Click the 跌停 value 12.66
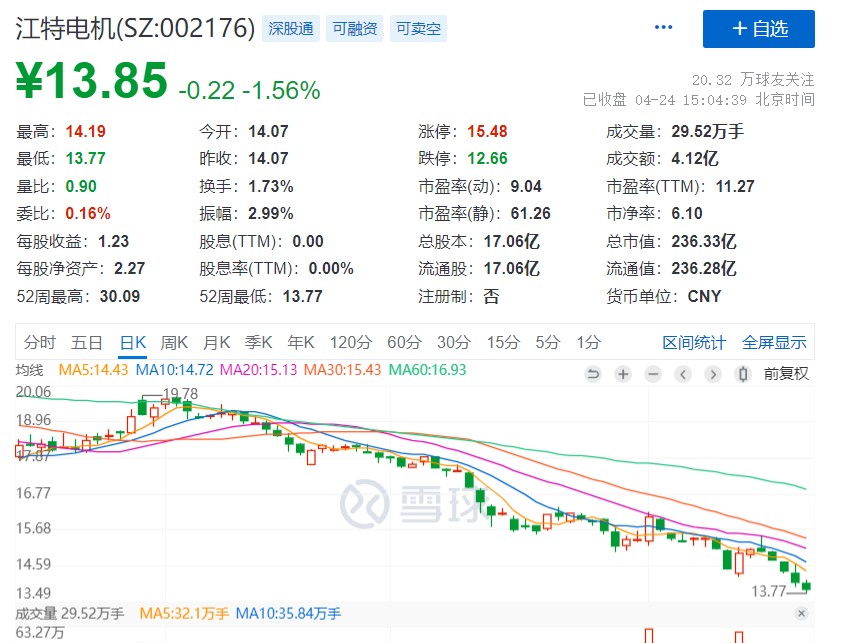Viewport: 857px width, 643px height. pyautogui.click(x=487, y=159)
